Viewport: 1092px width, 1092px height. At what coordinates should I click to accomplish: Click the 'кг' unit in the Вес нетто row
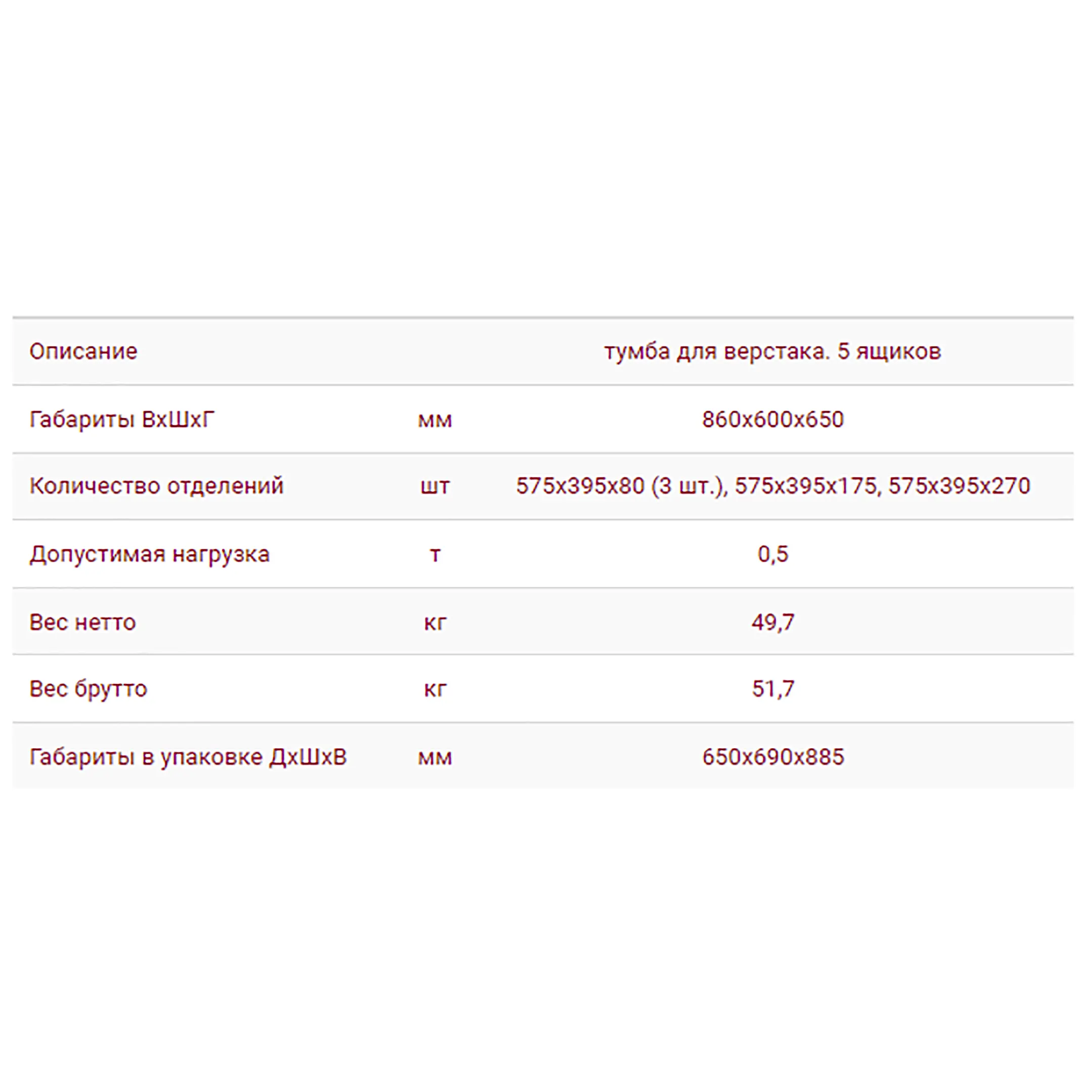point(435,623)
